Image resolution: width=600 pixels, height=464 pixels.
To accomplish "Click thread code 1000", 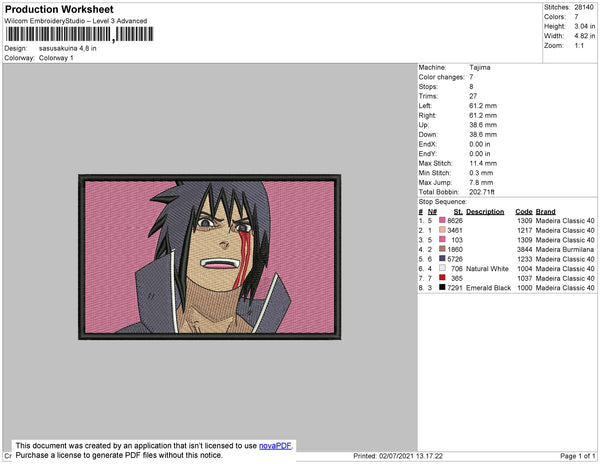I will click(525, 288).
